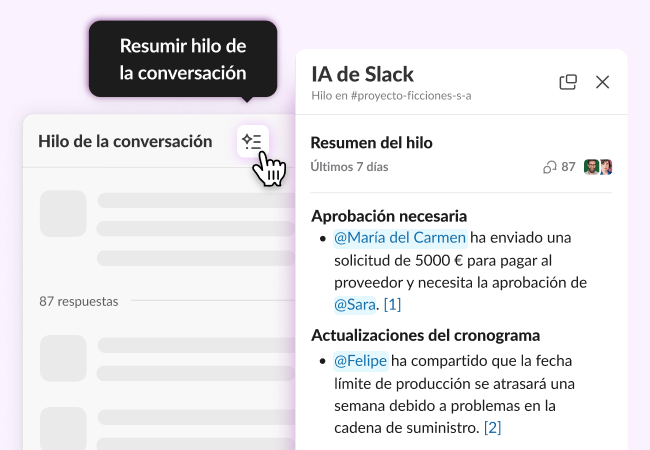
Task: Click the 'Resumir hilo de la conversación' tooltip
Action: (183, 59)
